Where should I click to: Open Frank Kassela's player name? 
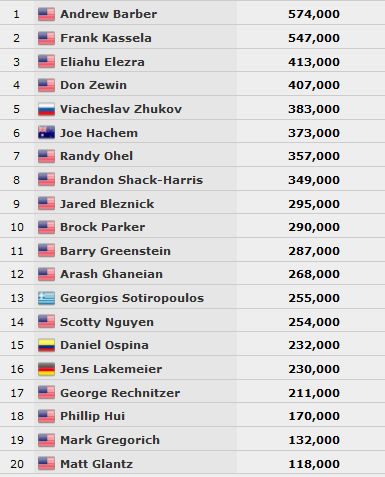point(106,38)
